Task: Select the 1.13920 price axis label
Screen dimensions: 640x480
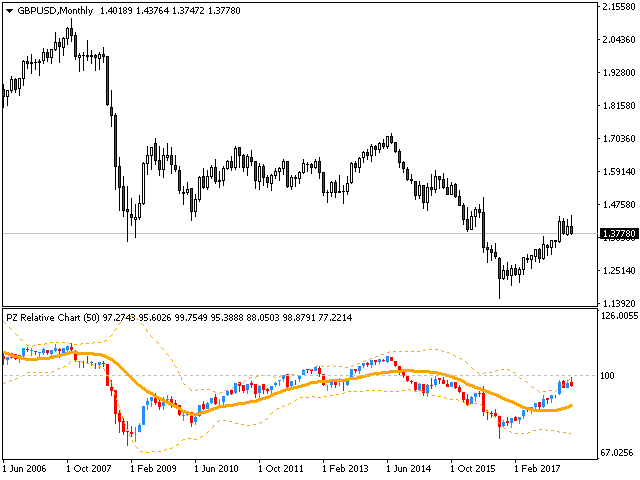Action: 619,304
